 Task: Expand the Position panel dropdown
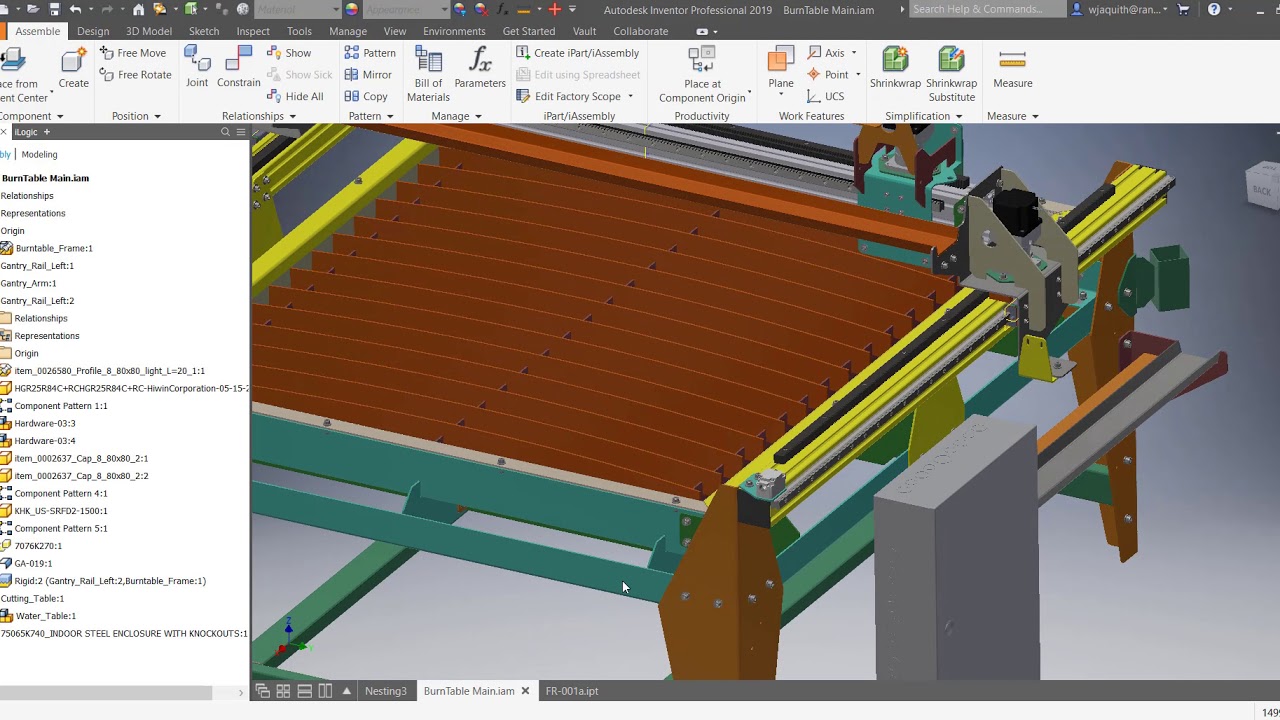(x=157, y=116)
